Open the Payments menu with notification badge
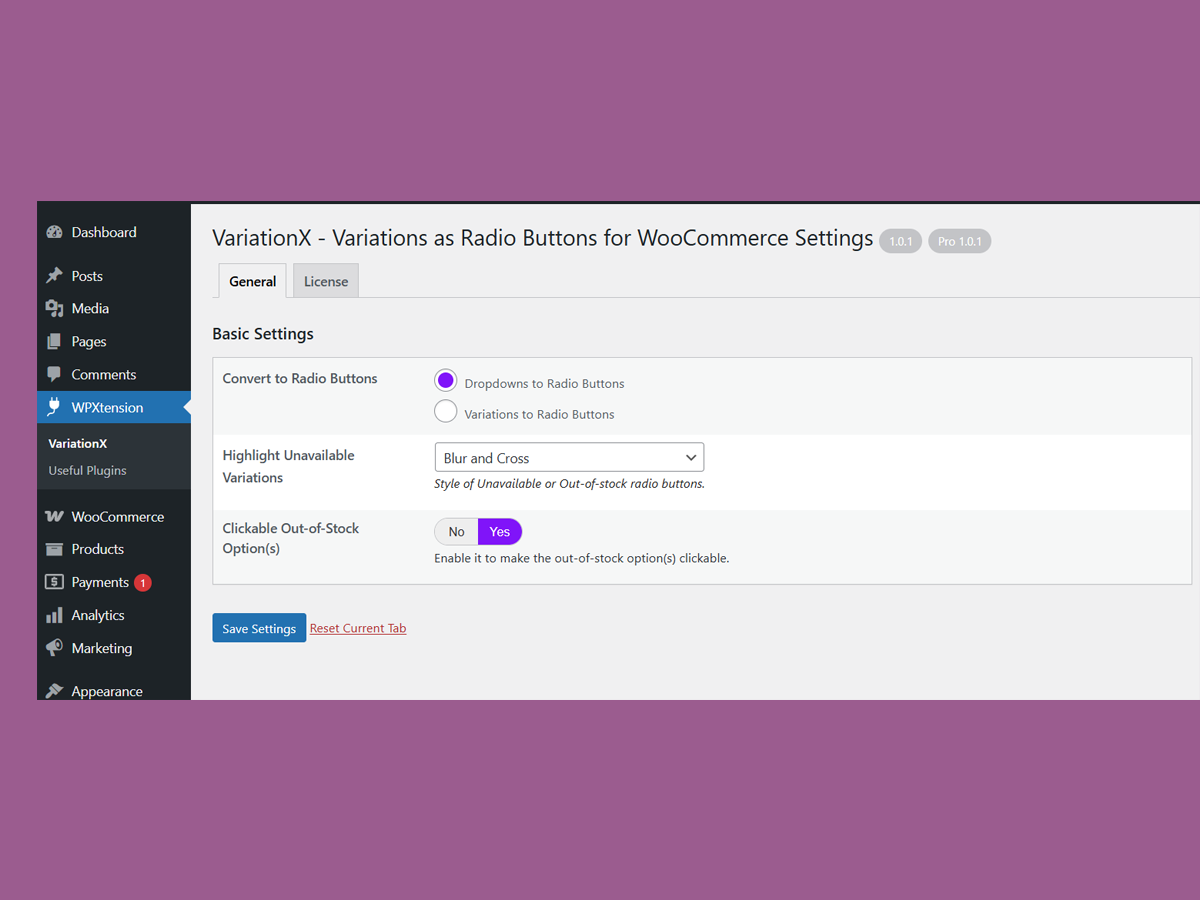 pos(100,583)
